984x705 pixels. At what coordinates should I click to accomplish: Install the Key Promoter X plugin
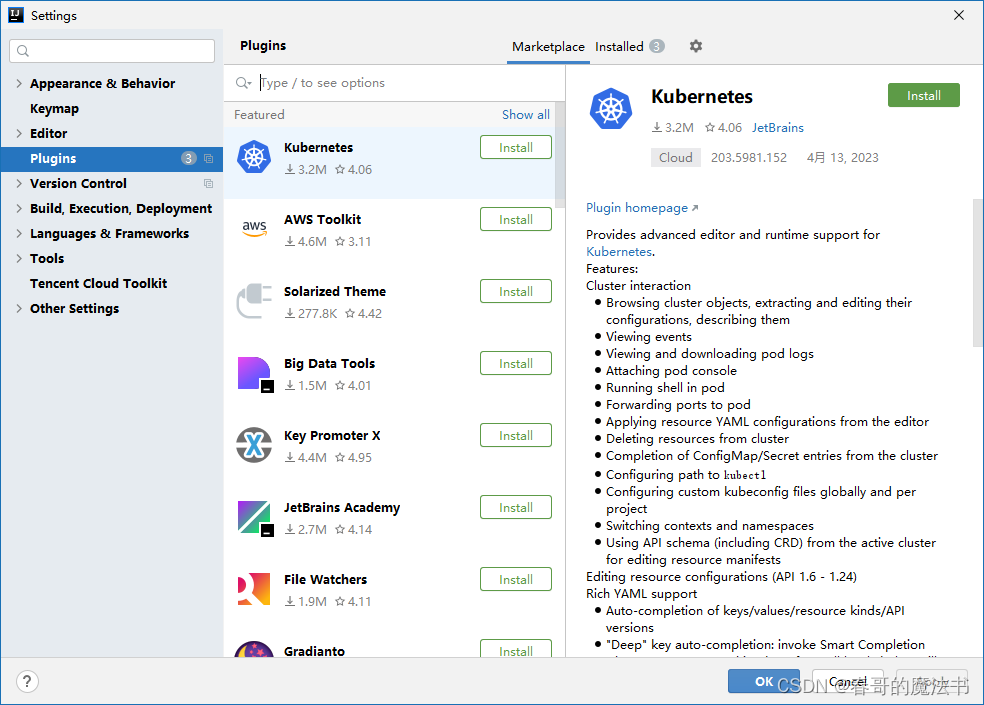point(516,436)
